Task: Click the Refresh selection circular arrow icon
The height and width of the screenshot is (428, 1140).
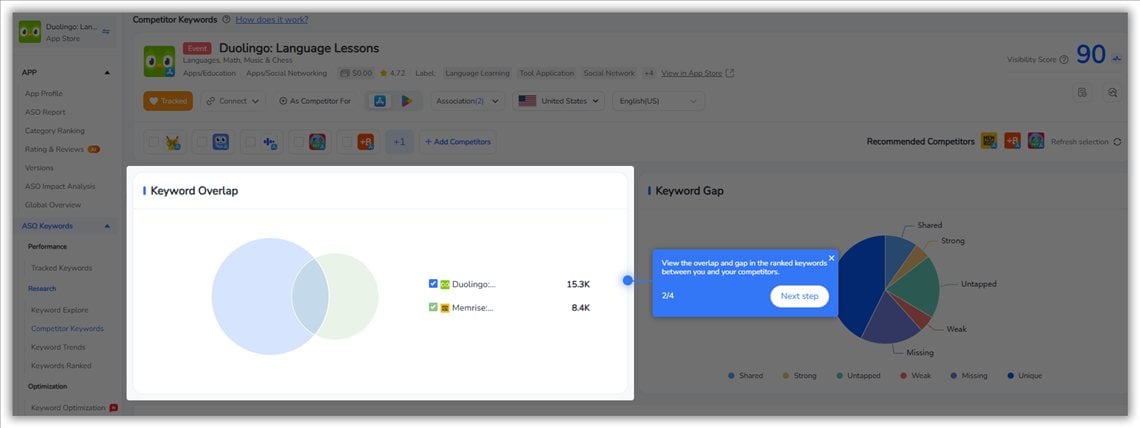Action: pos(1117,142)
